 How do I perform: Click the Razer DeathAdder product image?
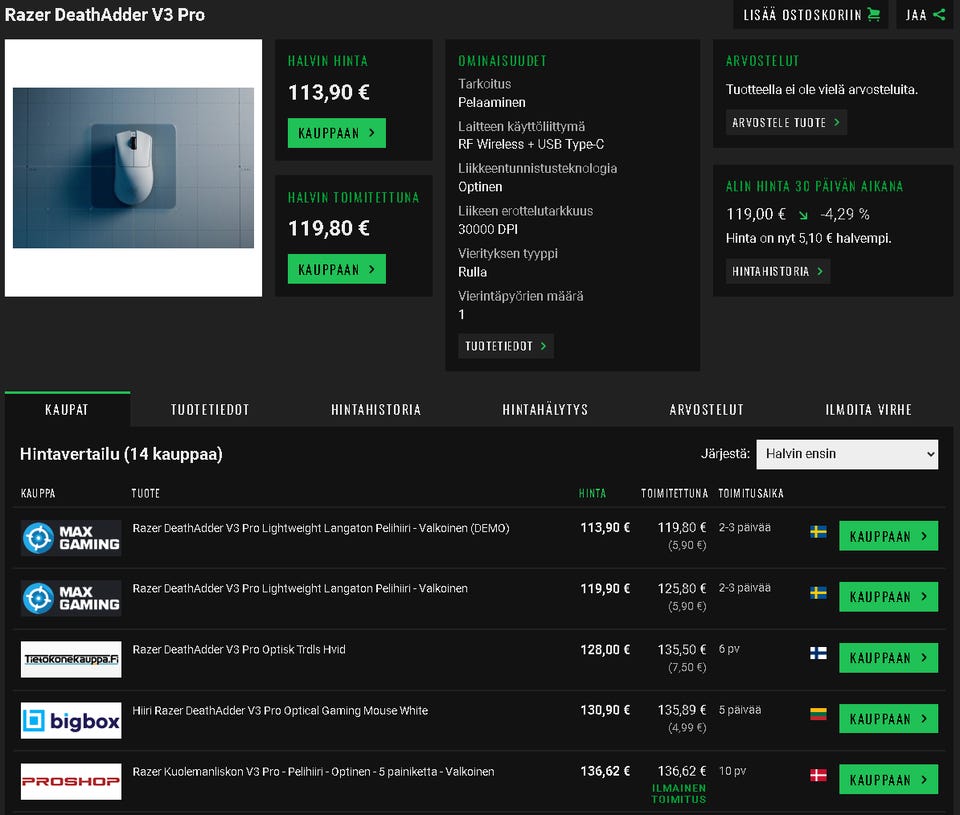133,168
